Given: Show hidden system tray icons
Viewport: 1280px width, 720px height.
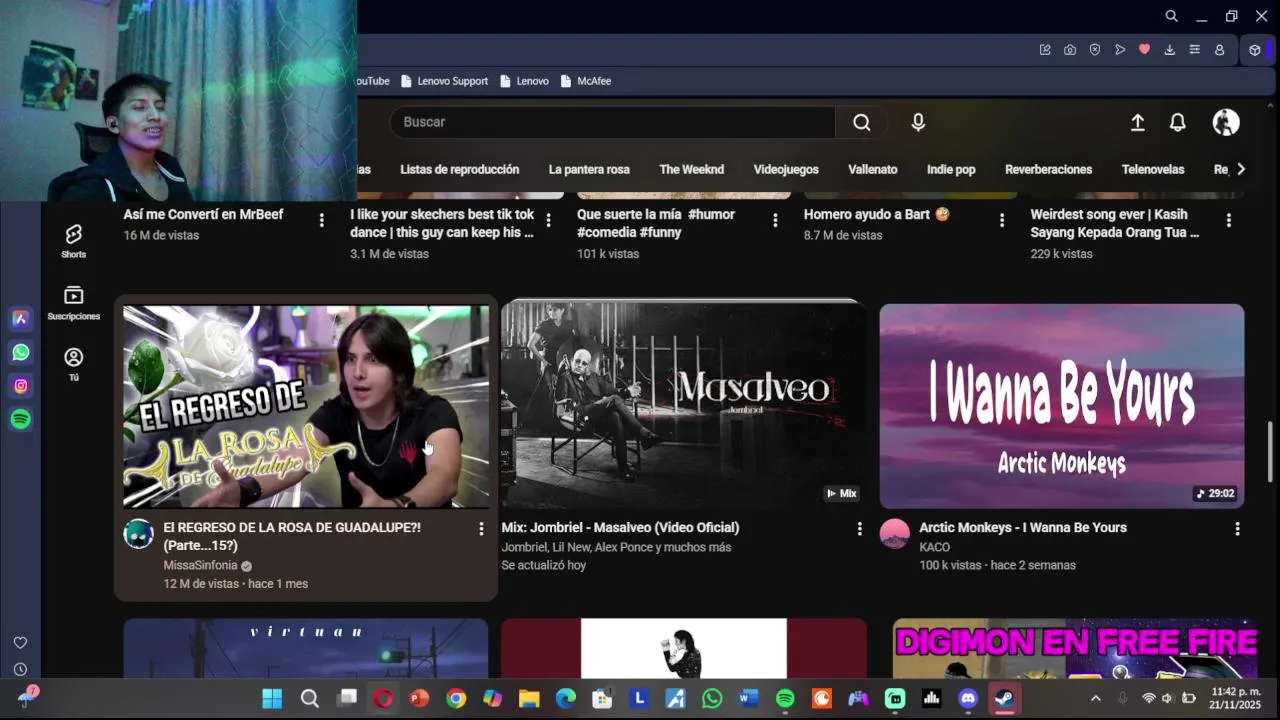Looking at the screenshot, I should click(1096, 699).
